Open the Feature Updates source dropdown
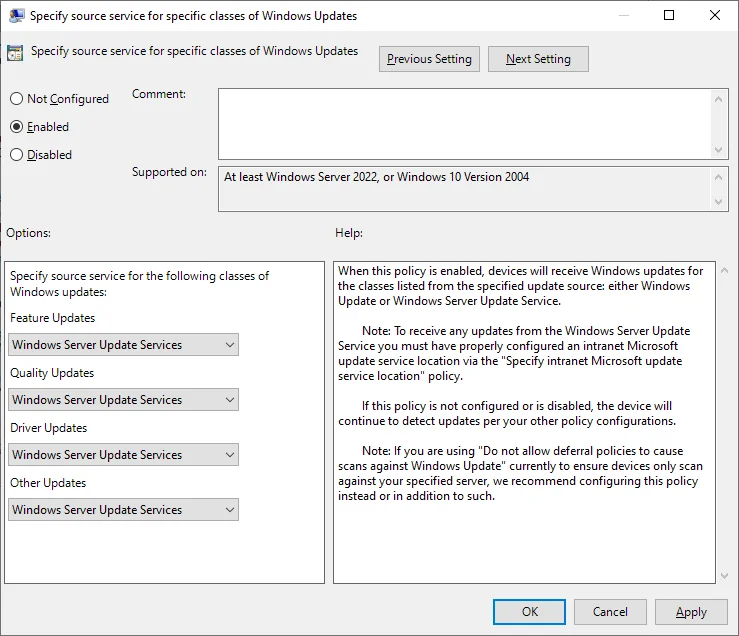This screenshot has height=636, width=739. tap(123, 345)
